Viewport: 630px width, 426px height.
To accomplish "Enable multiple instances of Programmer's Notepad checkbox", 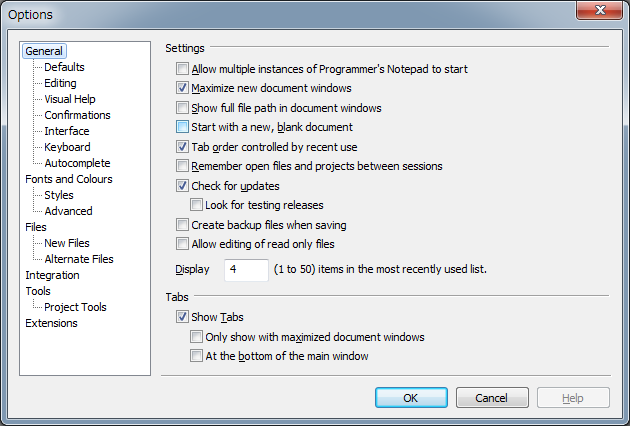I will pyautogui.click(x=182, y=69).
